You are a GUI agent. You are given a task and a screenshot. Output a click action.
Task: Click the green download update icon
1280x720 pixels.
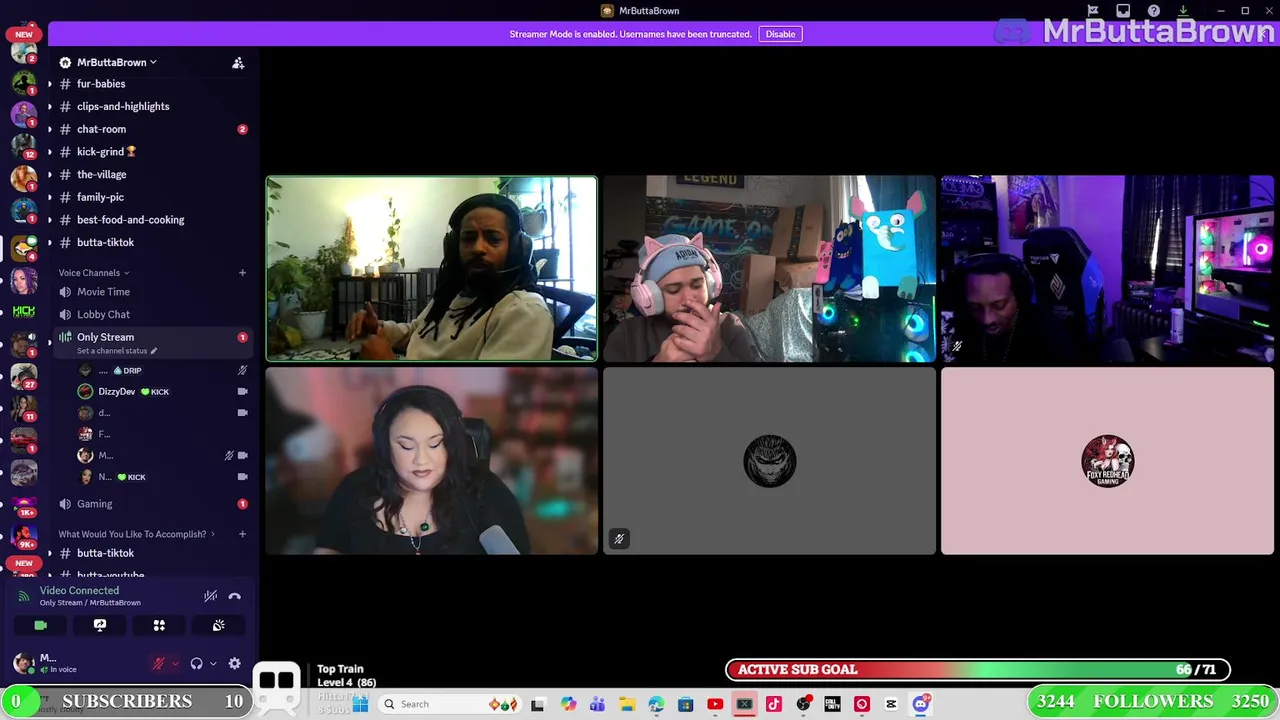[x=1183, y=11]
